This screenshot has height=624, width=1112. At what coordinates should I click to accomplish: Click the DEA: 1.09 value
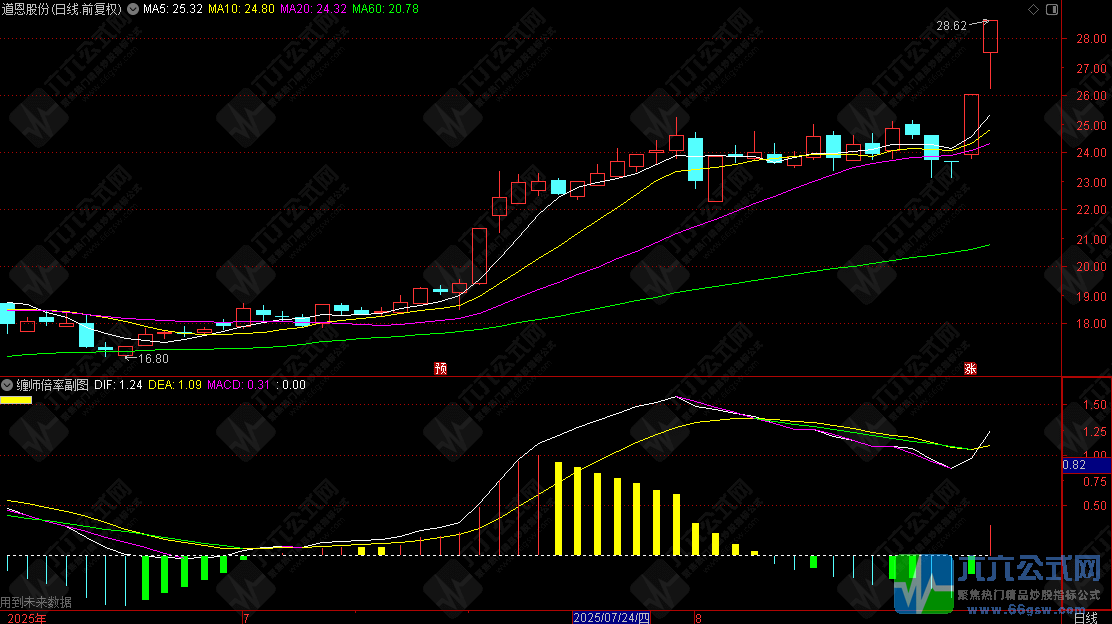(174, 385)
